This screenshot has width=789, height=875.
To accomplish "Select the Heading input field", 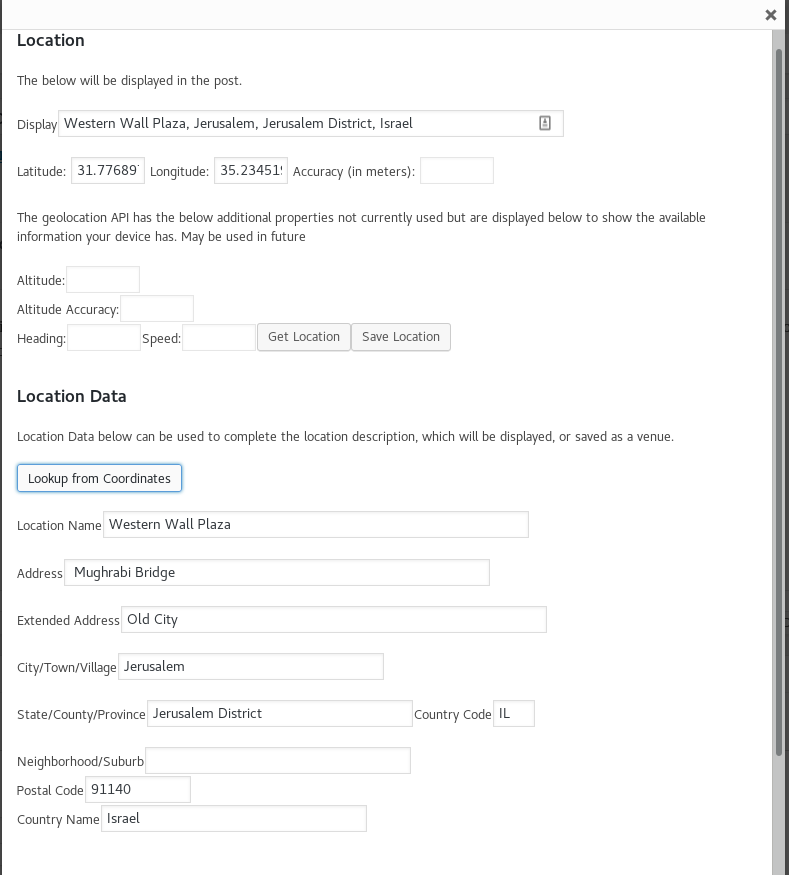I will 104,338.
